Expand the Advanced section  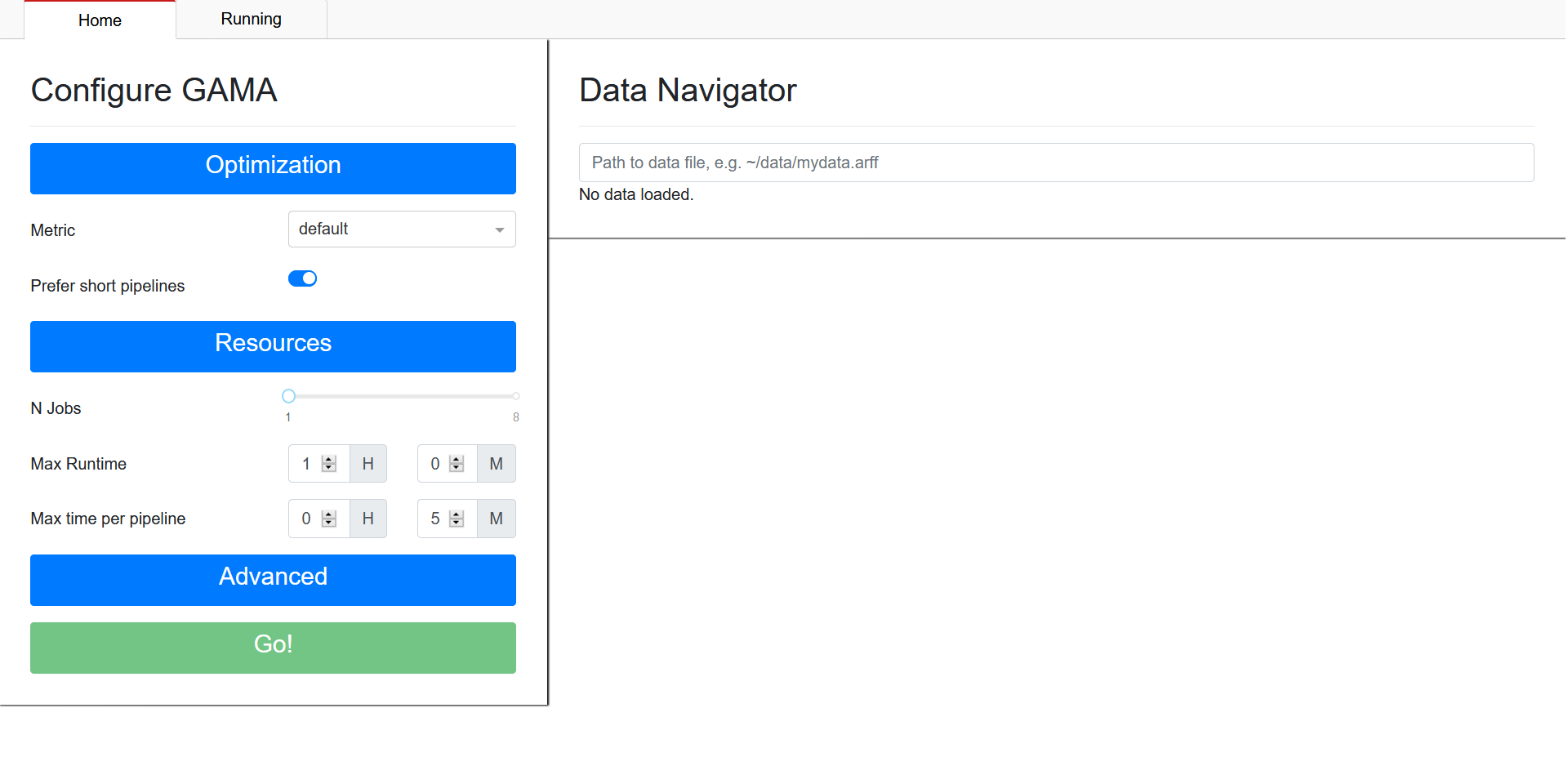pyautogui.click(x=273, y=580)
